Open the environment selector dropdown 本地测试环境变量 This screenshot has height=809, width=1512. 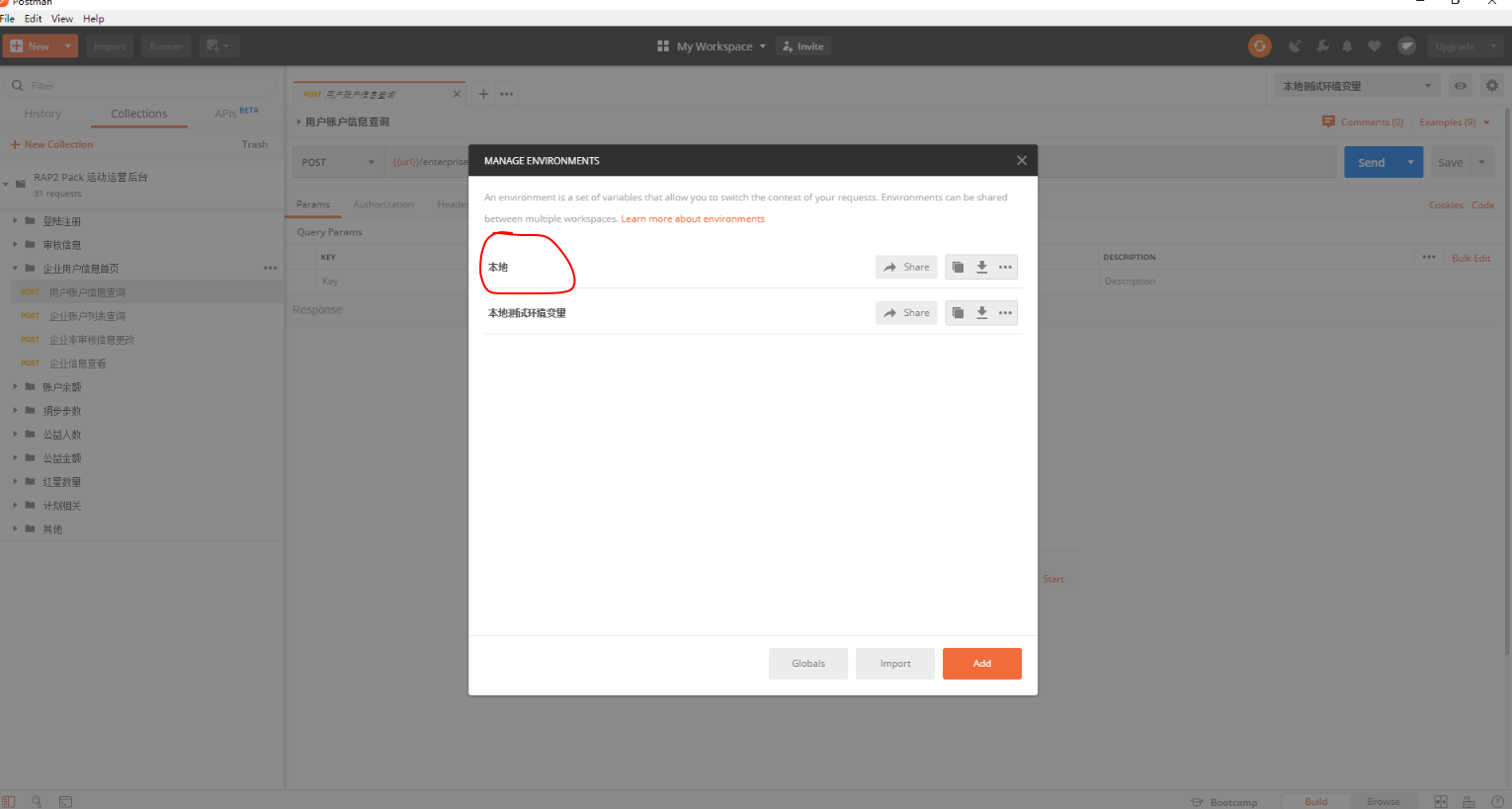pos(1354,85)
